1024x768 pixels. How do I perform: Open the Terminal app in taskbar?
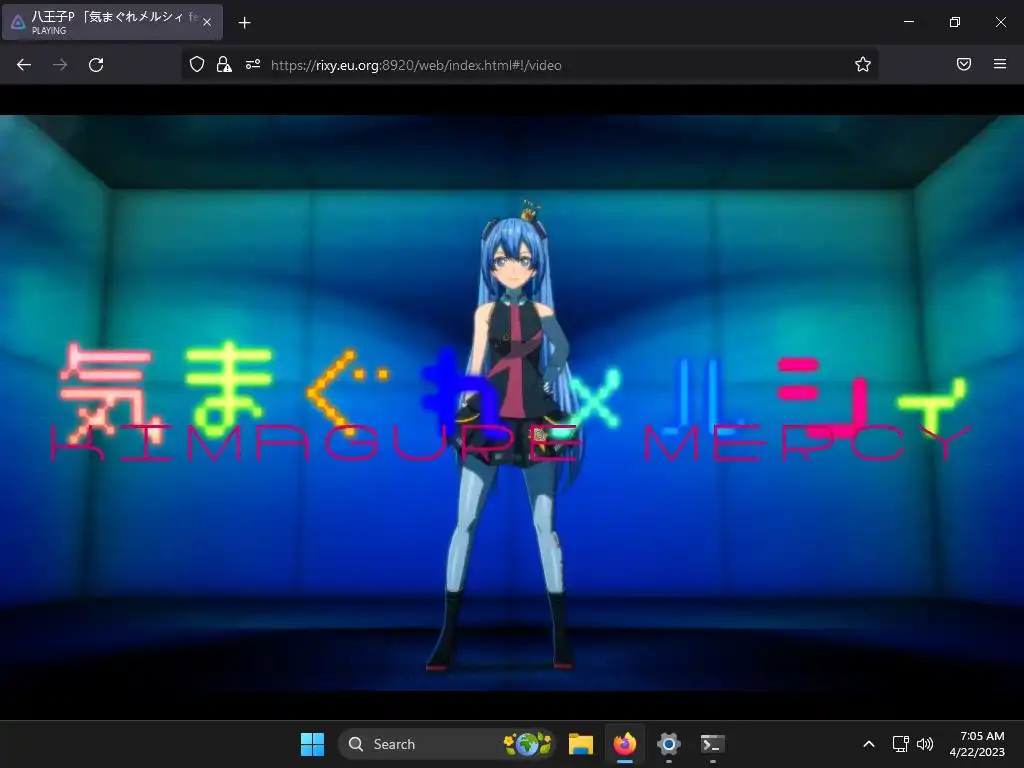712,744
